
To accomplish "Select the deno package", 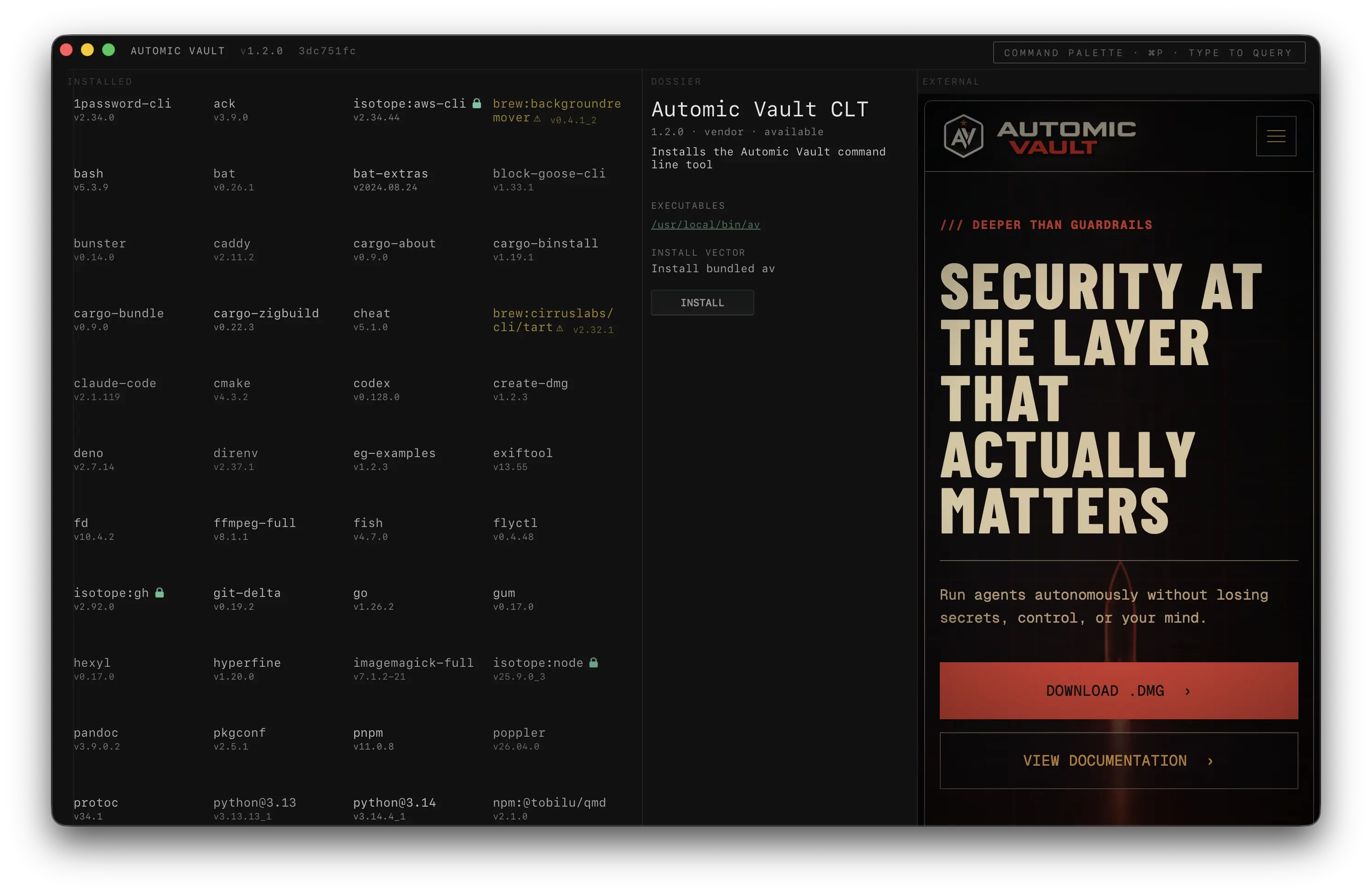I will tap(94, 459).
